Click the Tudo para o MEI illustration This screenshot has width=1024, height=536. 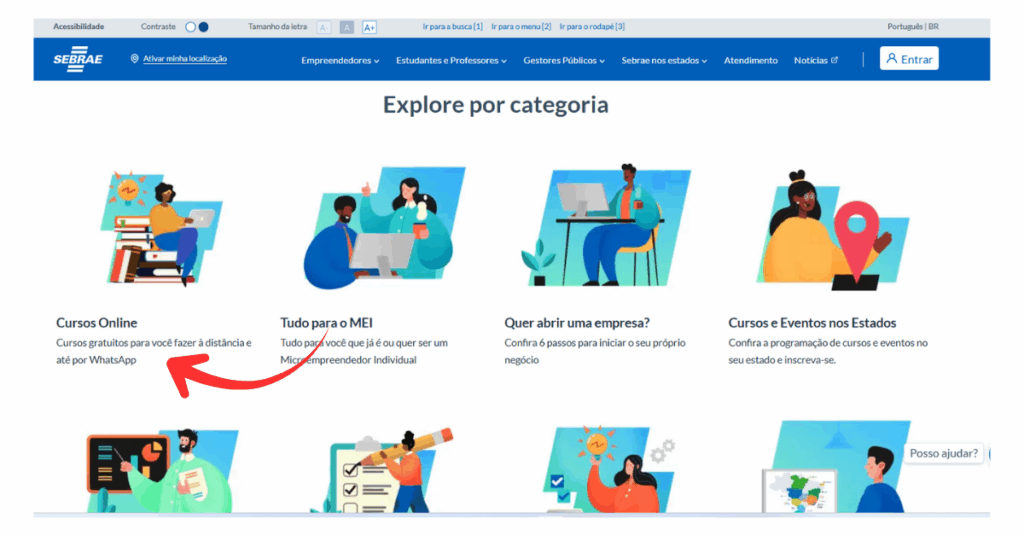point(385,228)
